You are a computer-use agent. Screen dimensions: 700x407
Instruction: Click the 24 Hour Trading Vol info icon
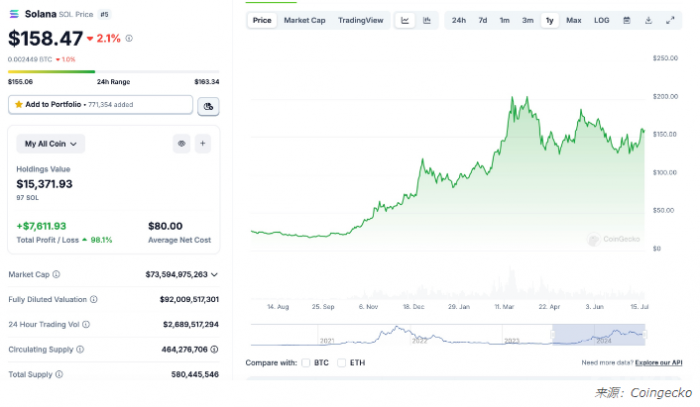86,324
